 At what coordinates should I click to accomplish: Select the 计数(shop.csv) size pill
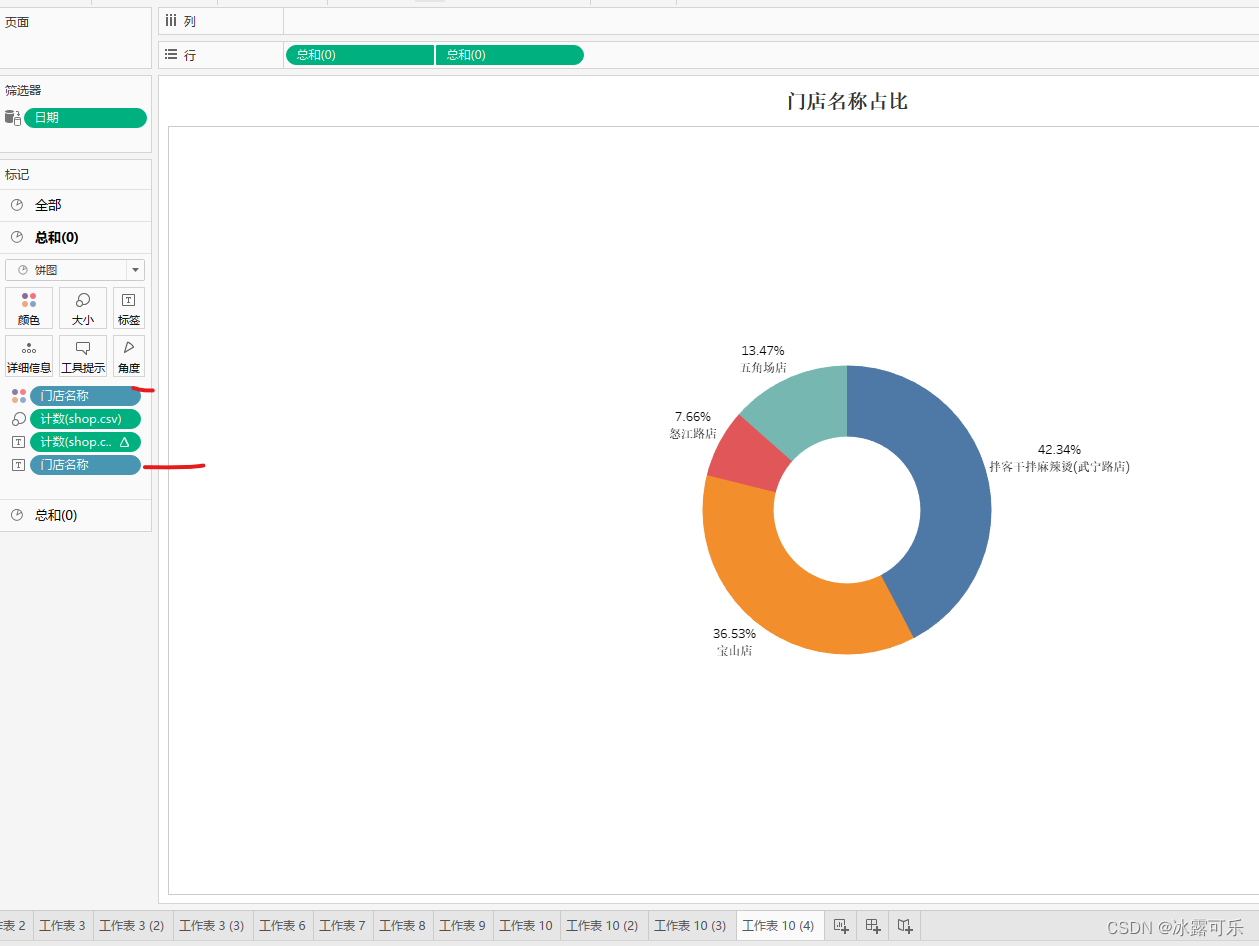[x=85, y=419]
